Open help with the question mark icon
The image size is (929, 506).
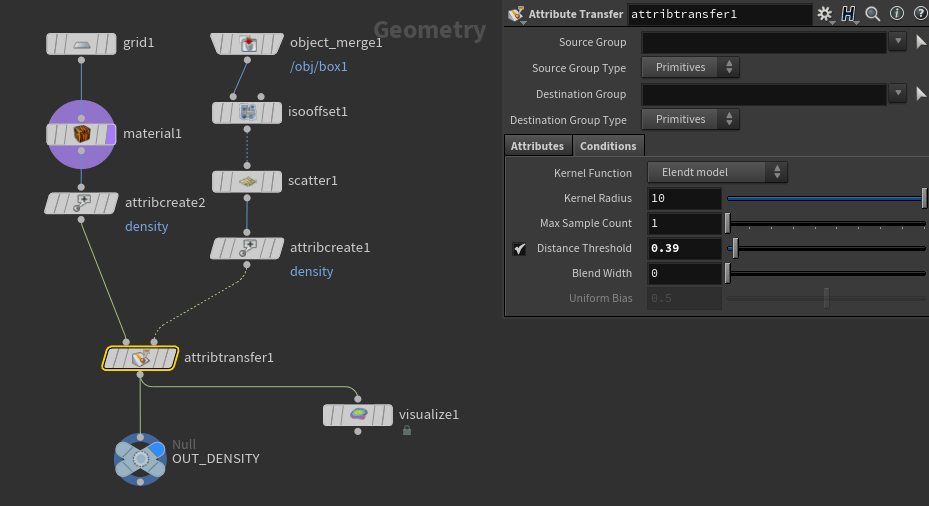pyautogui.click(x=919, y=14)
